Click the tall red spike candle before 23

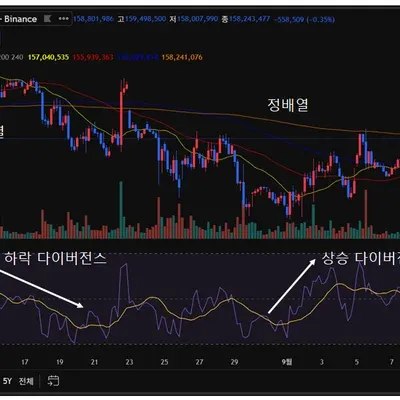[121, 117]
